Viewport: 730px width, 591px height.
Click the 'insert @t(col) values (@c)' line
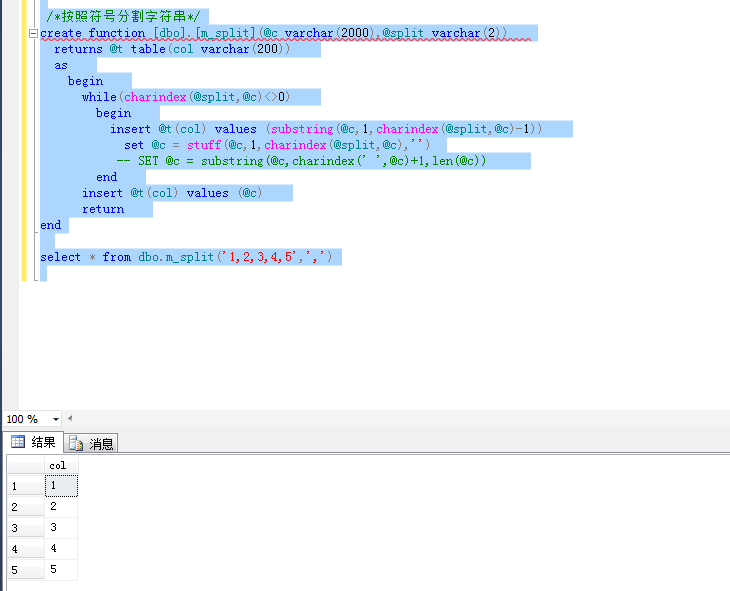(172, 193)
